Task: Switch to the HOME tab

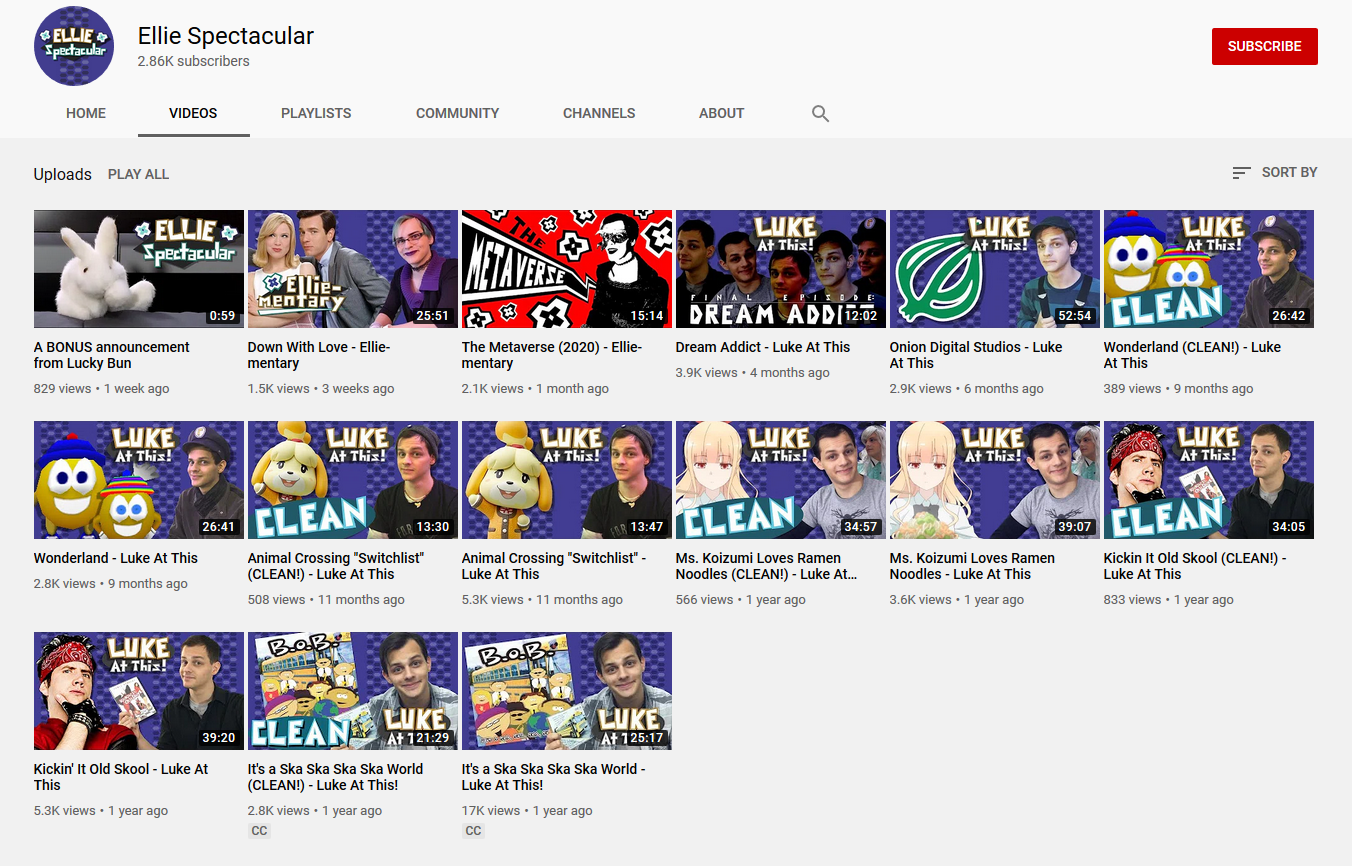Action: [x=86, y=113]
